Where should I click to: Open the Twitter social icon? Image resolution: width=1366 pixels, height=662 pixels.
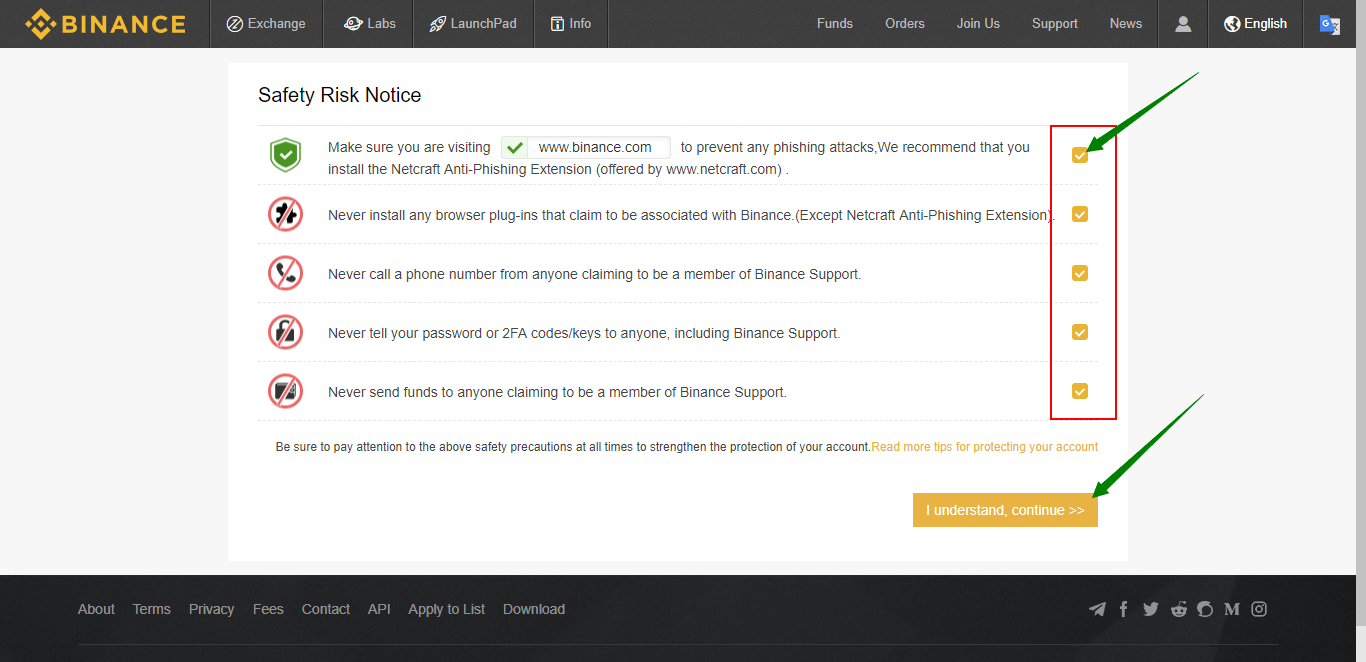pyautogui.click(x=1151, y=609)
